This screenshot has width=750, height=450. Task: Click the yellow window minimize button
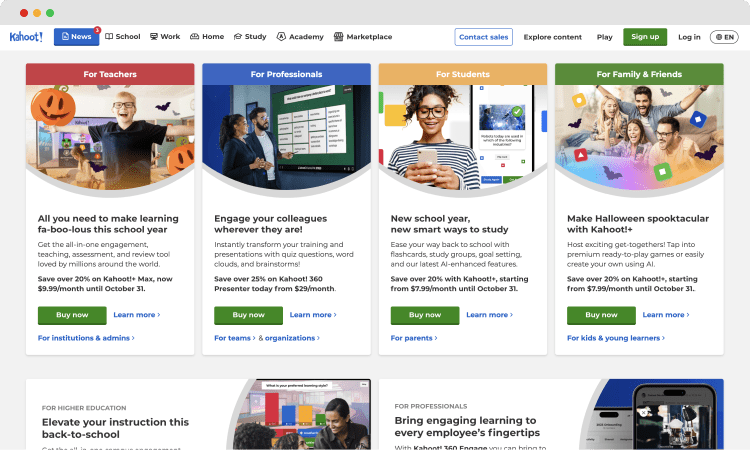coord(37,13)
